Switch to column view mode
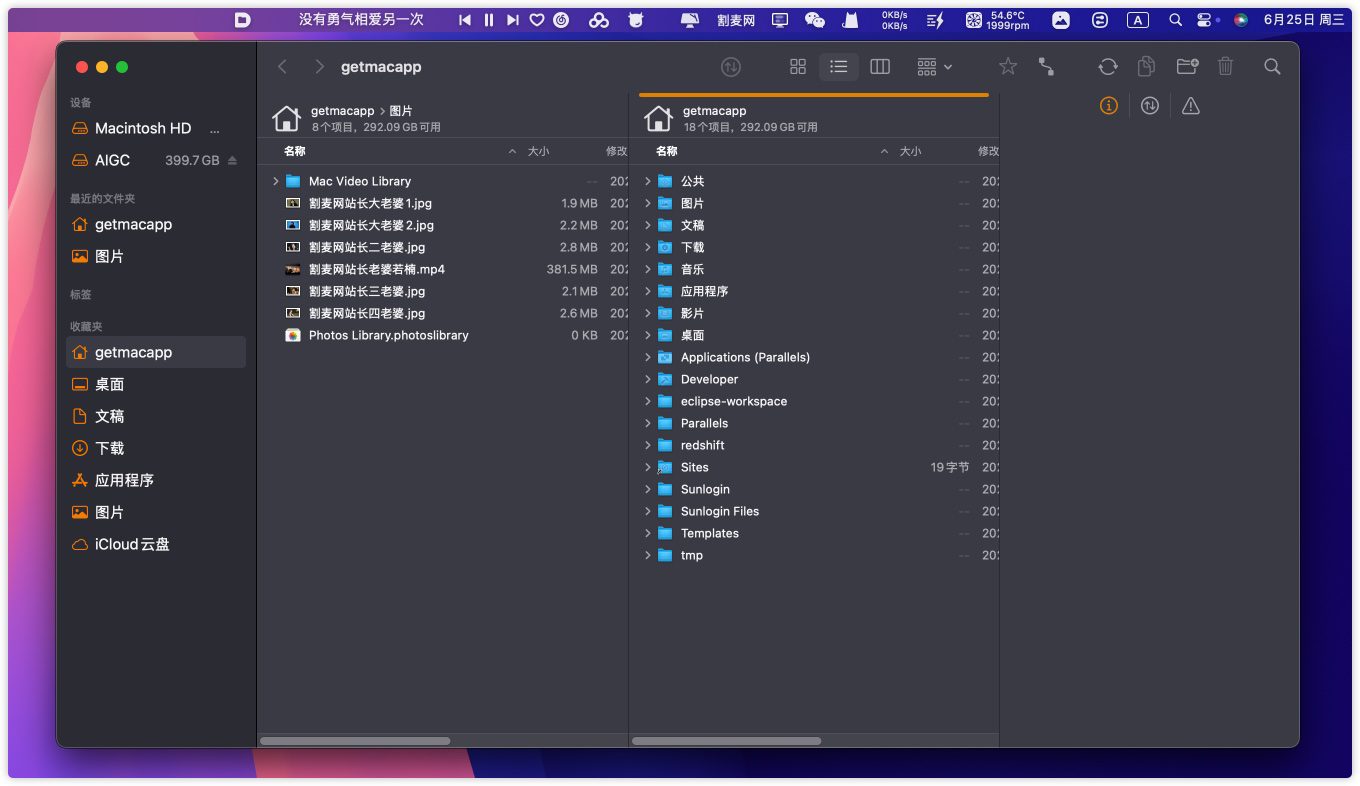 (880, 67)
